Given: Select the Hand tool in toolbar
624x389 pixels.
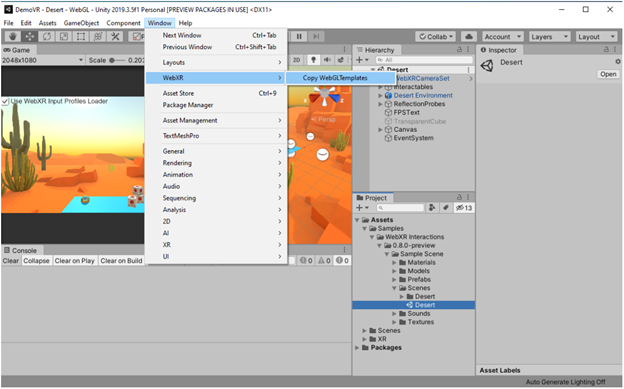Looking at the screenshot, I should pyautogui.click(x=13, y=37).
